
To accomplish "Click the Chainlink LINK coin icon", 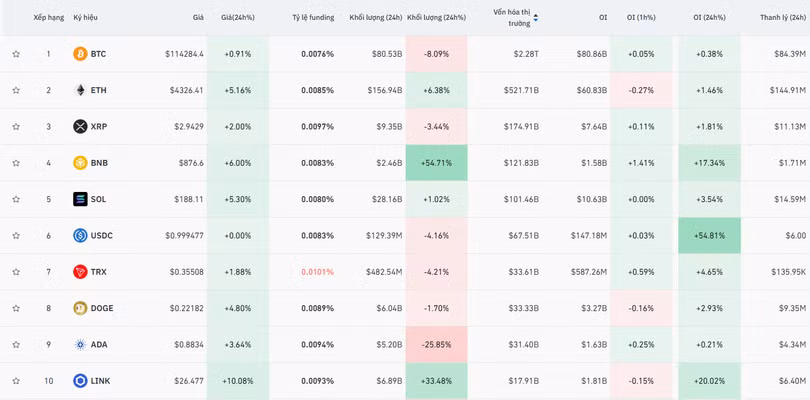I will [x=80, y=381].
